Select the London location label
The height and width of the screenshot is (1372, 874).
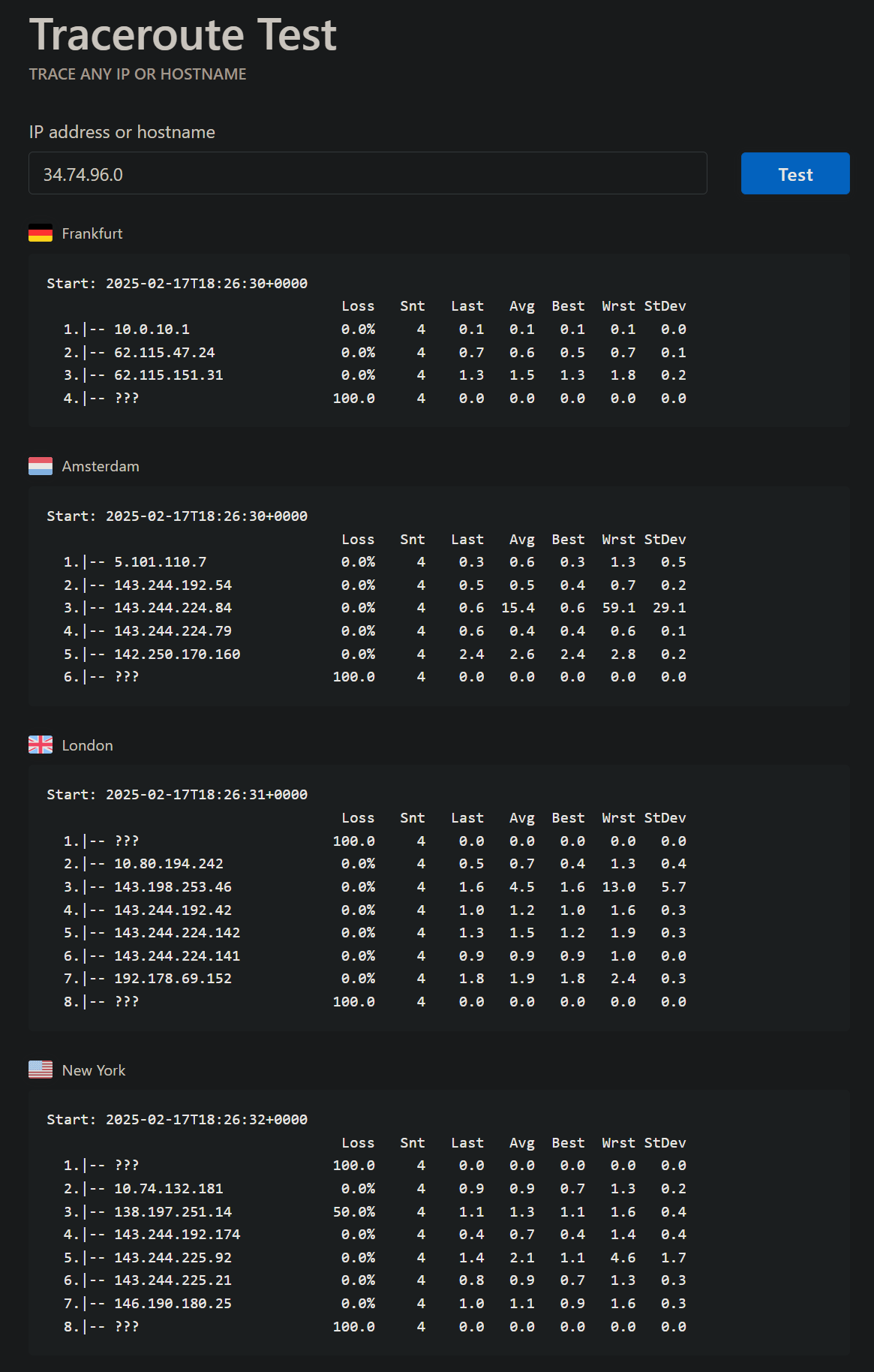click(88, 745)
